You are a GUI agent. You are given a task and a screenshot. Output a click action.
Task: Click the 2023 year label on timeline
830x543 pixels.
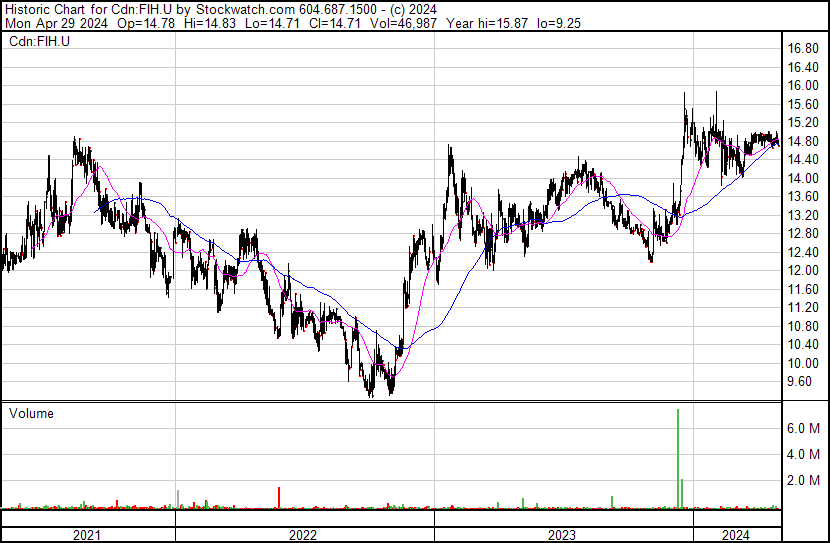point(562,535)
